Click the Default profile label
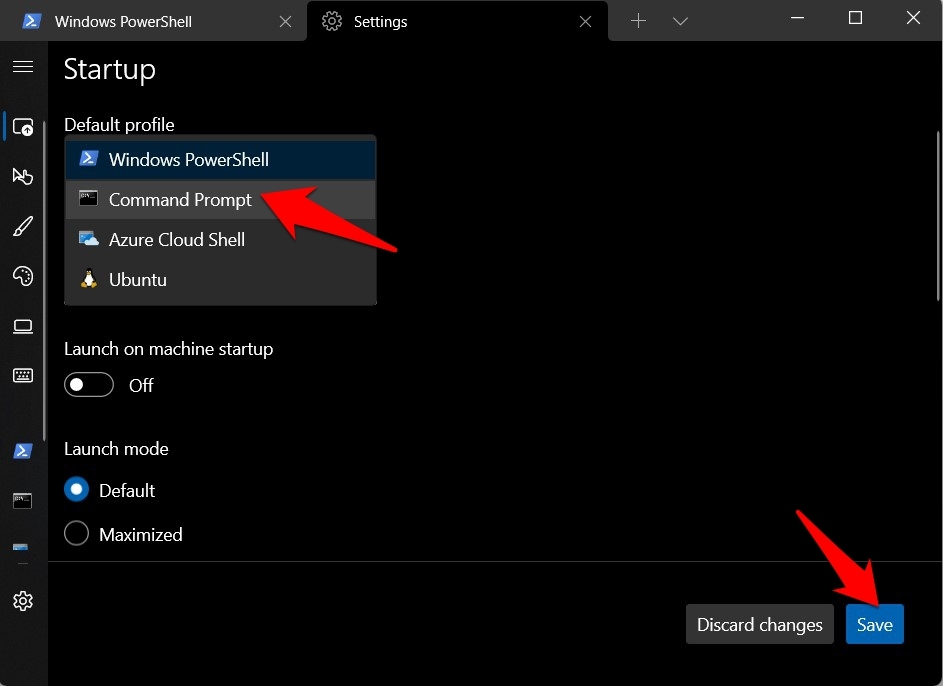The width and height of the screenshot is (943, 686). (x=119, y=124)
